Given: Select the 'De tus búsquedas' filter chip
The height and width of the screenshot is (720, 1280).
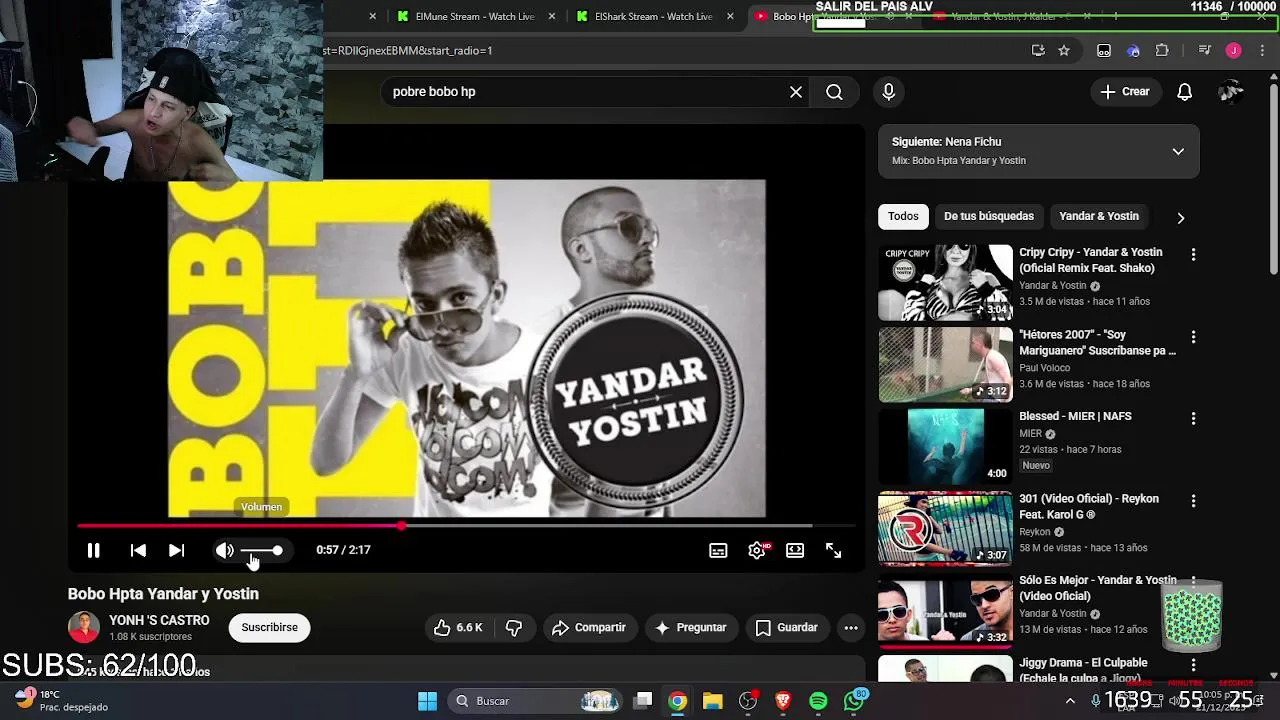Looking at the screenshot, I should click(989, 216).
